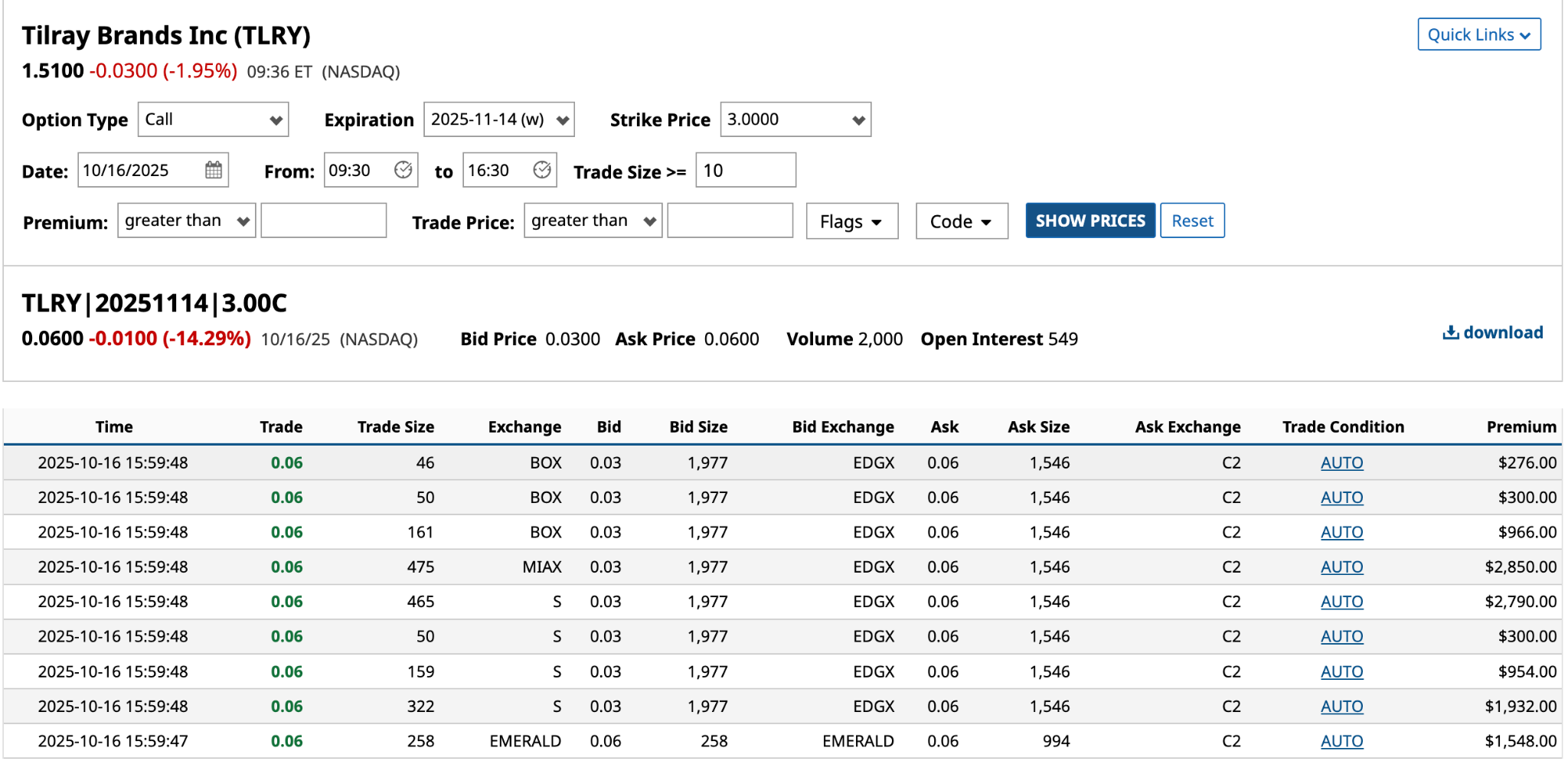This screenshot has height=761, width=1568.
Task: Click the -0.0100 (-14.29%) option change
Action: point(170,338)
